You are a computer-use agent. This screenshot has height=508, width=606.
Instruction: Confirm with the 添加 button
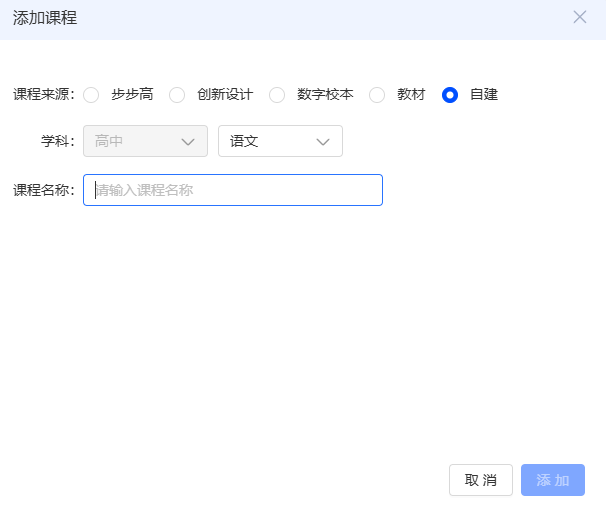pos(553,480)
